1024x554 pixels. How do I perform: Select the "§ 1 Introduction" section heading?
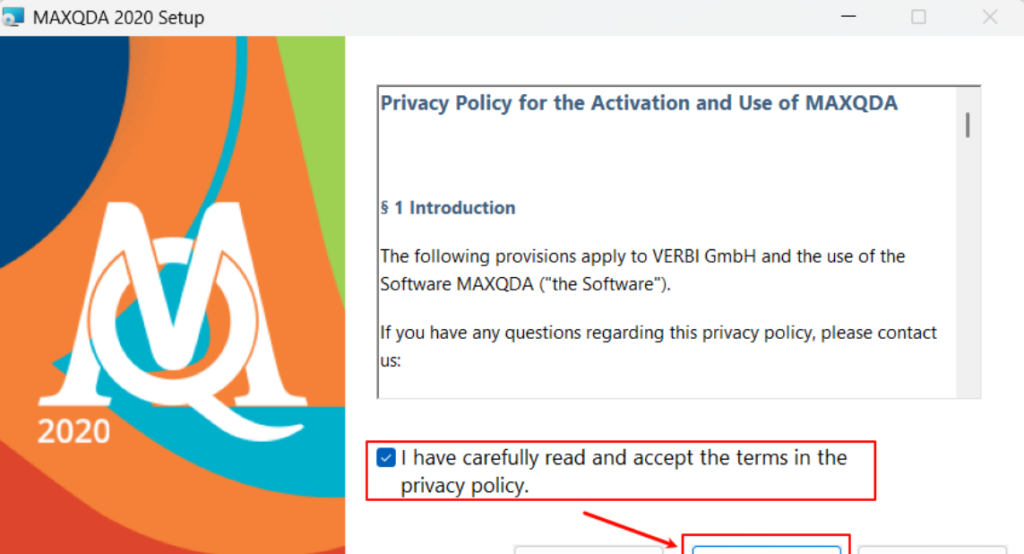point(448,208)
